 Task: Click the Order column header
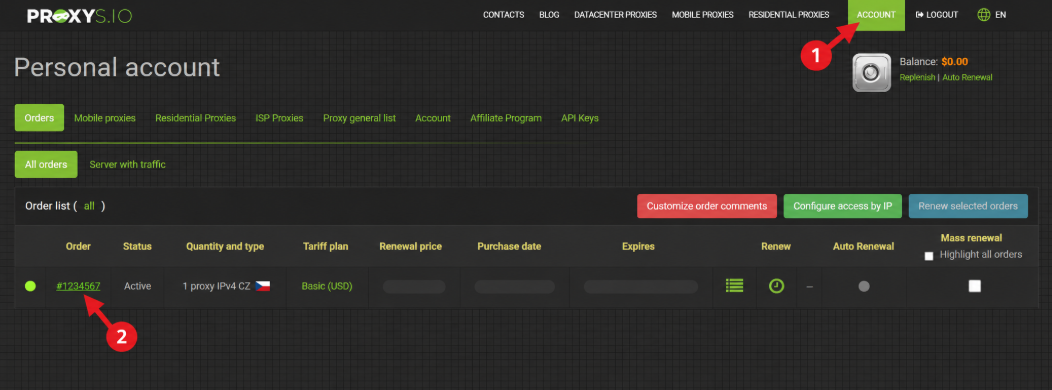(x=78, y=246)
